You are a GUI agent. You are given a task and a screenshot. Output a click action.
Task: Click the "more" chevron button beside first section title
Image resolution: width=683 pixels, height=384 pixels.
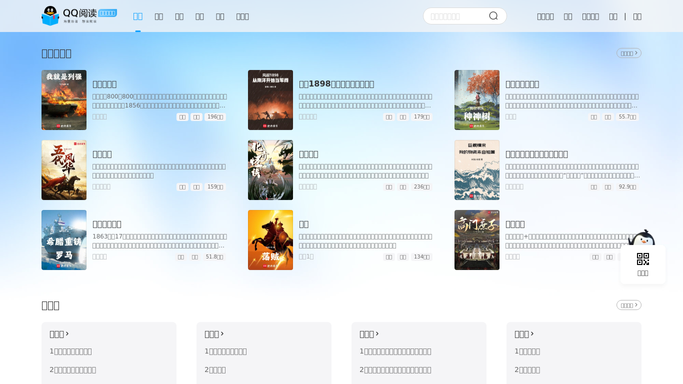629,53
